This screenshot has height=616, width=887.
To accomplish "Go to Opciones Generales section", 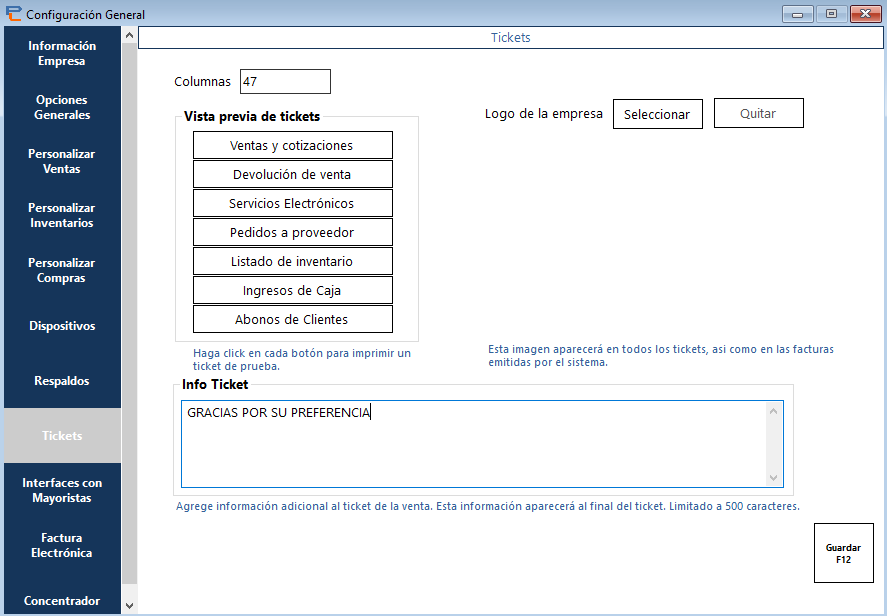I will [x=62, y=107].
